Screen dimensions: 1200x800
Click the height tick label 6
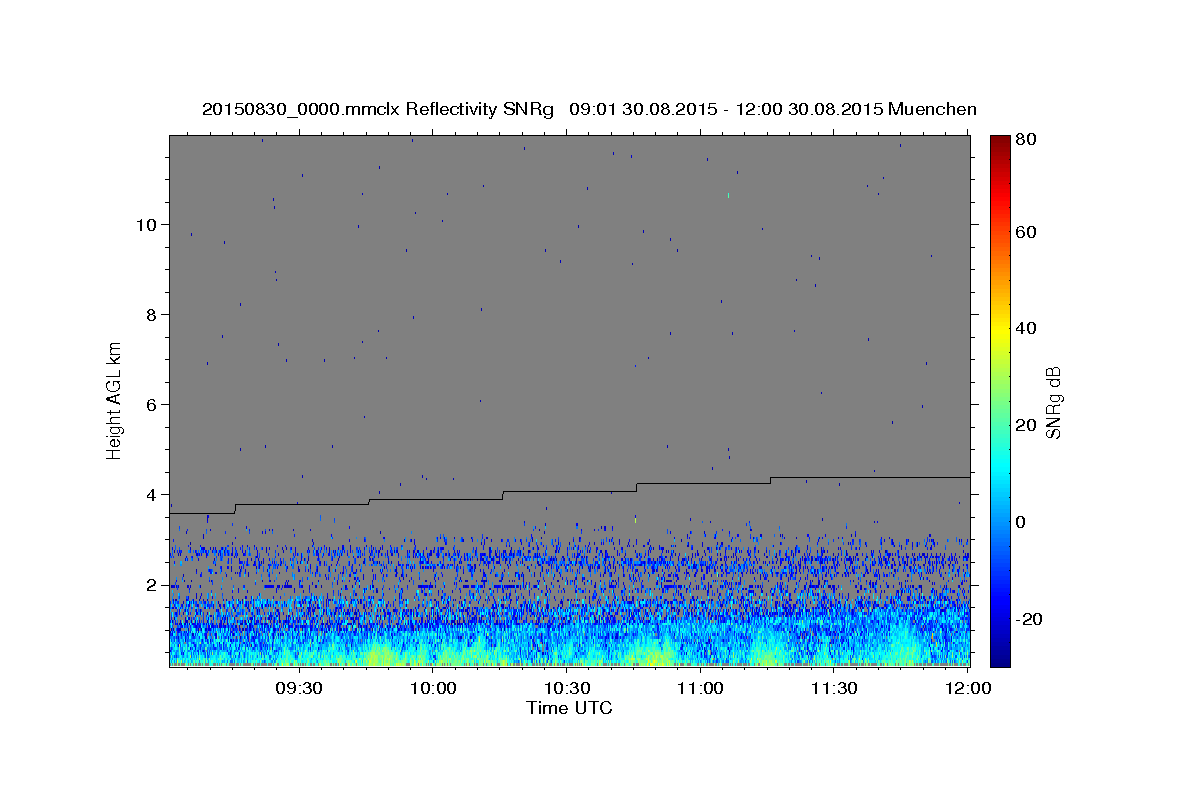(x=150, y=404)
